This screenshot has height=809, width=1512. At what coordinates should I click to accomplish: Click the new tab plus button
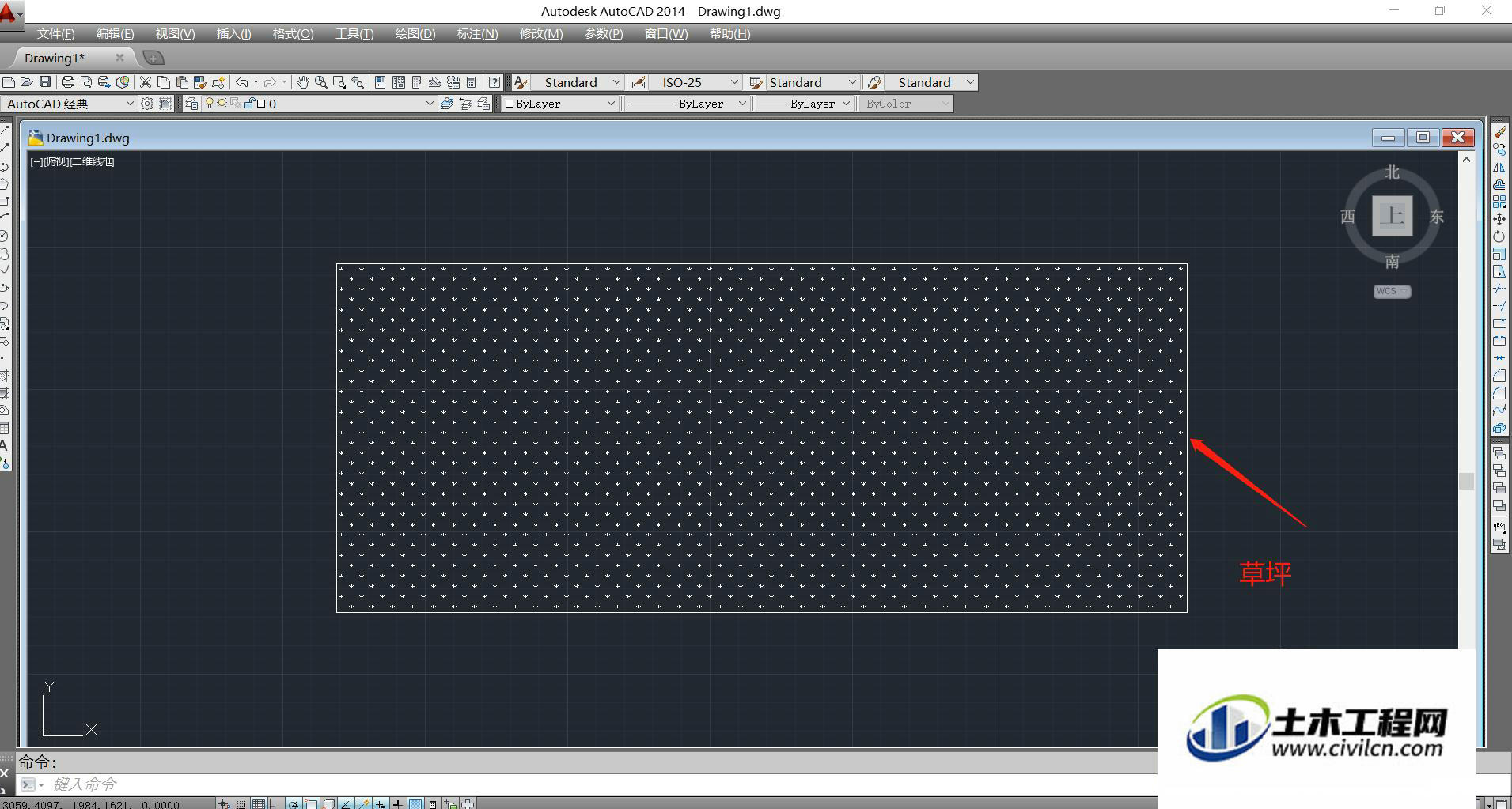pos(153,58)
